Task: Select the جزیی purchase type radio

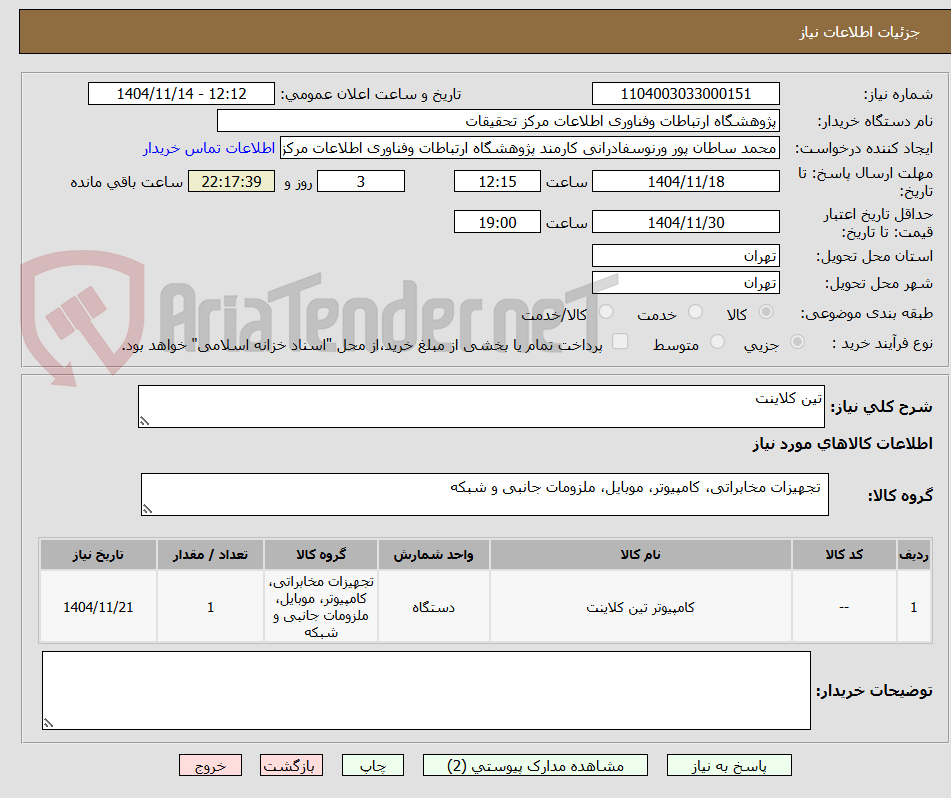Action: tap(798, 342)
